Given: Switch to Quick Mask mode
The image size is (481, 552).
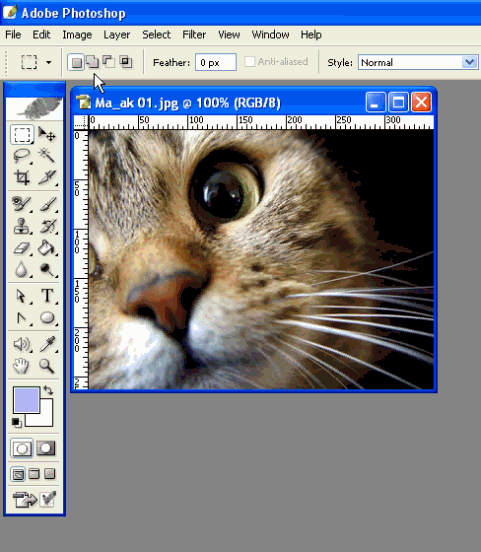Looking at the screenshot, I should [x=46, y=448].
